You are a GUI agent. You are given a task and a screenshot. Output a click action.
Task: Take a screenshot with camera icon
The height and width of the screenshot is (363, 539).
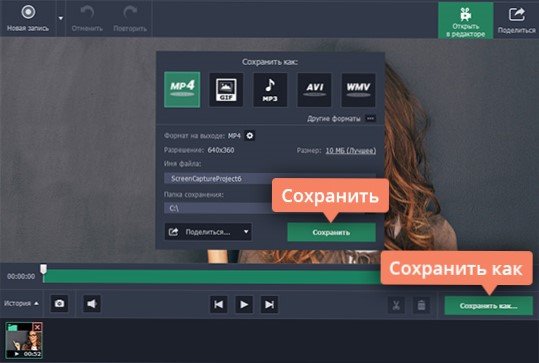(x=59, y=304)
